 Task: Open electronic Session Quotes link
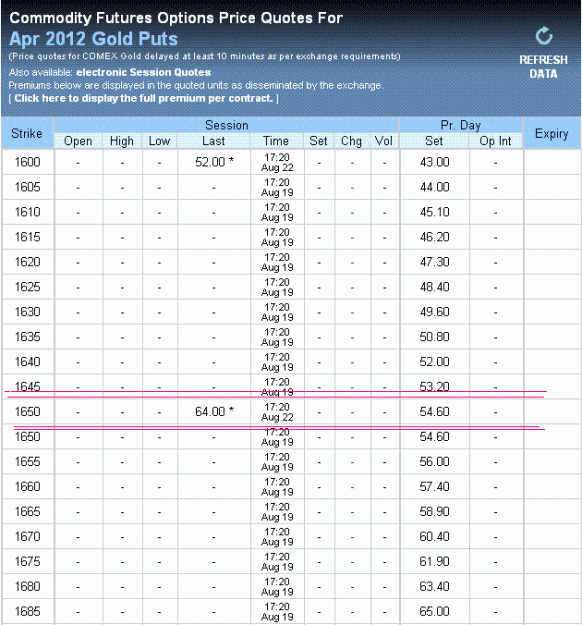(x=144, y=72)
